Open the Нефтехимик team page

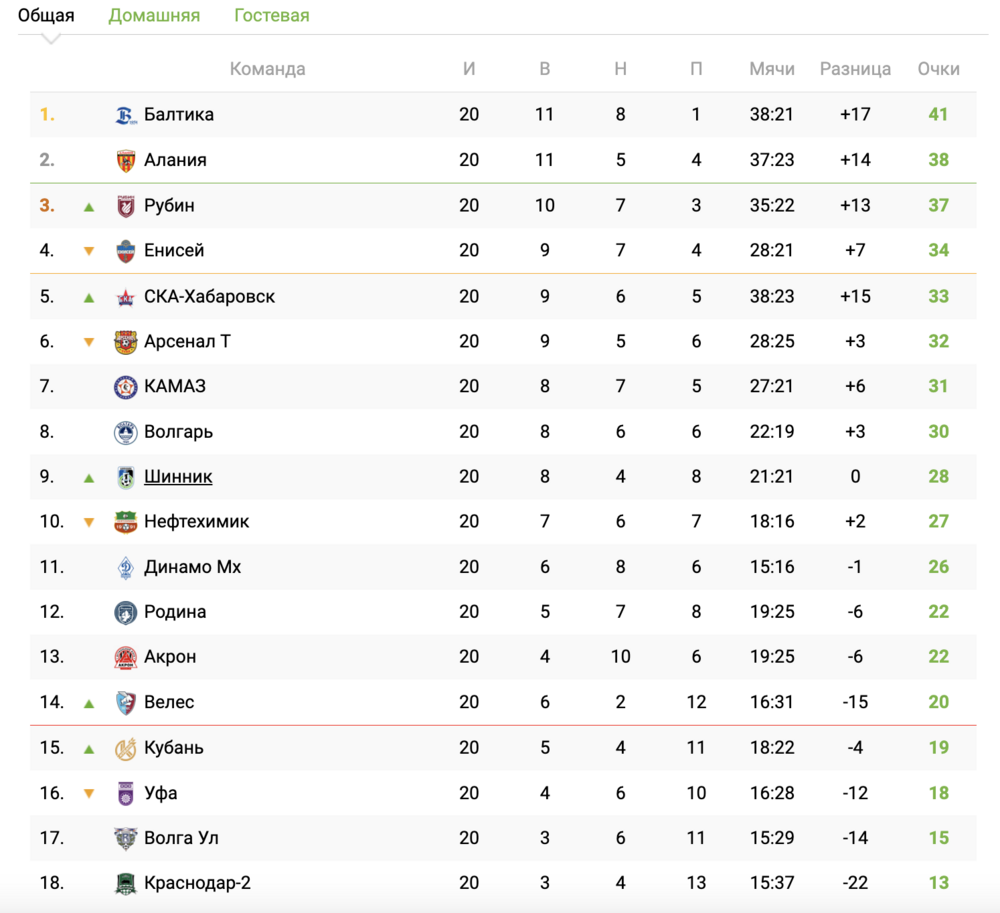pyautogui.click(x=196, y=522)
